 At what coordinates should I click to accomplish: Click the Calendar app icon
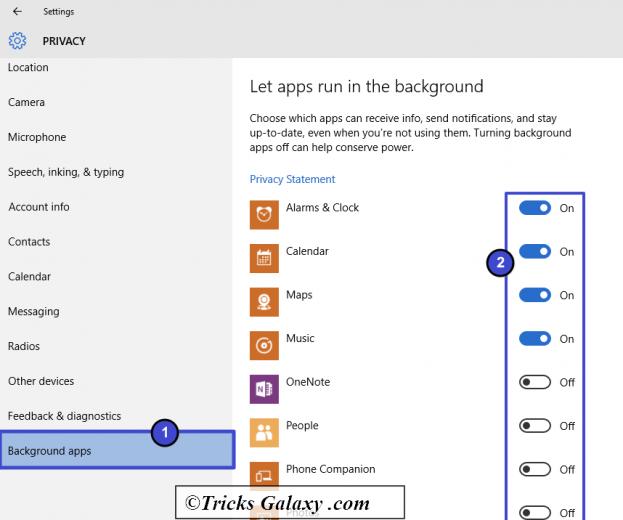pos(264,257)
